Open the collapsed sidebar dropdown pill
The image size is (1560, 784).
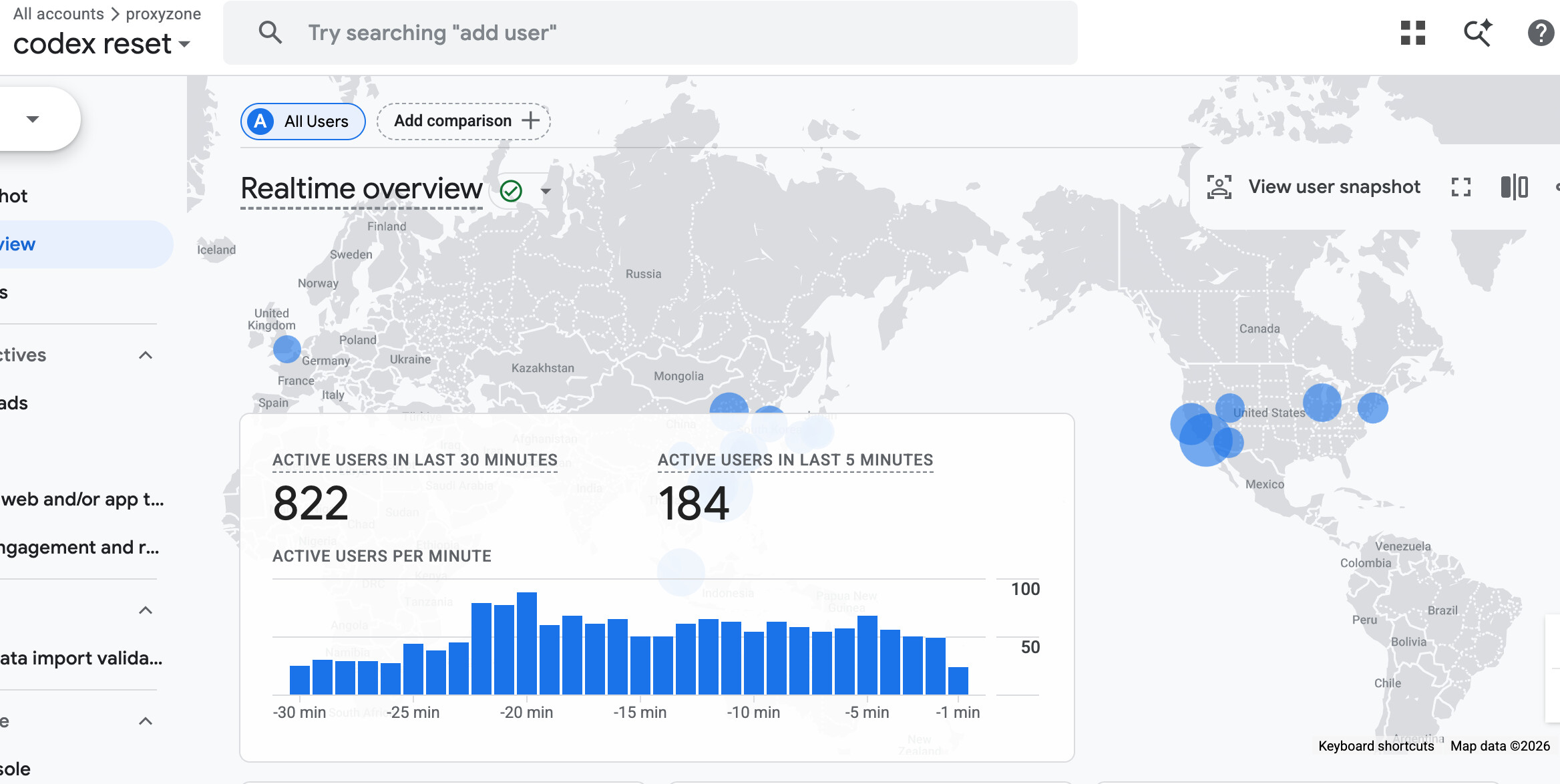click(x=33, y=119)
